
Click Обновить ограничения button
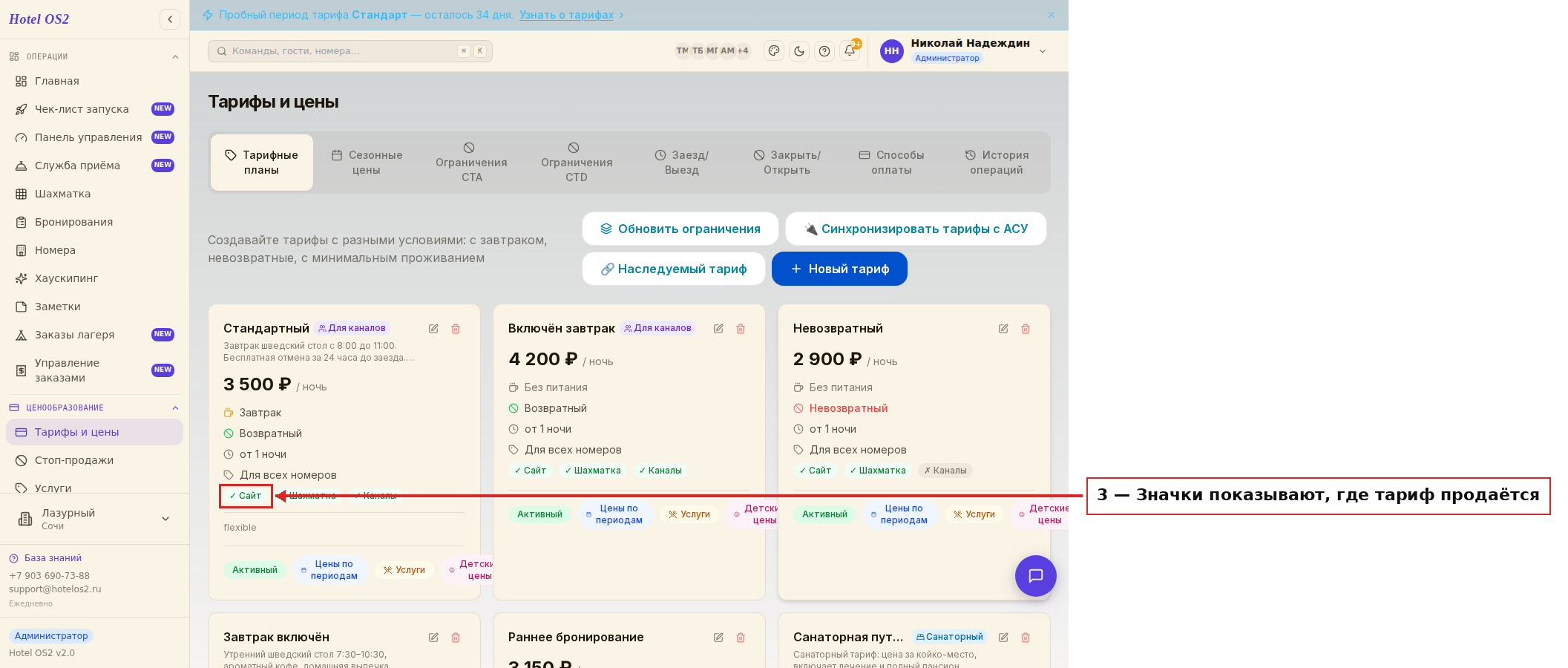(x=680, y=229)
